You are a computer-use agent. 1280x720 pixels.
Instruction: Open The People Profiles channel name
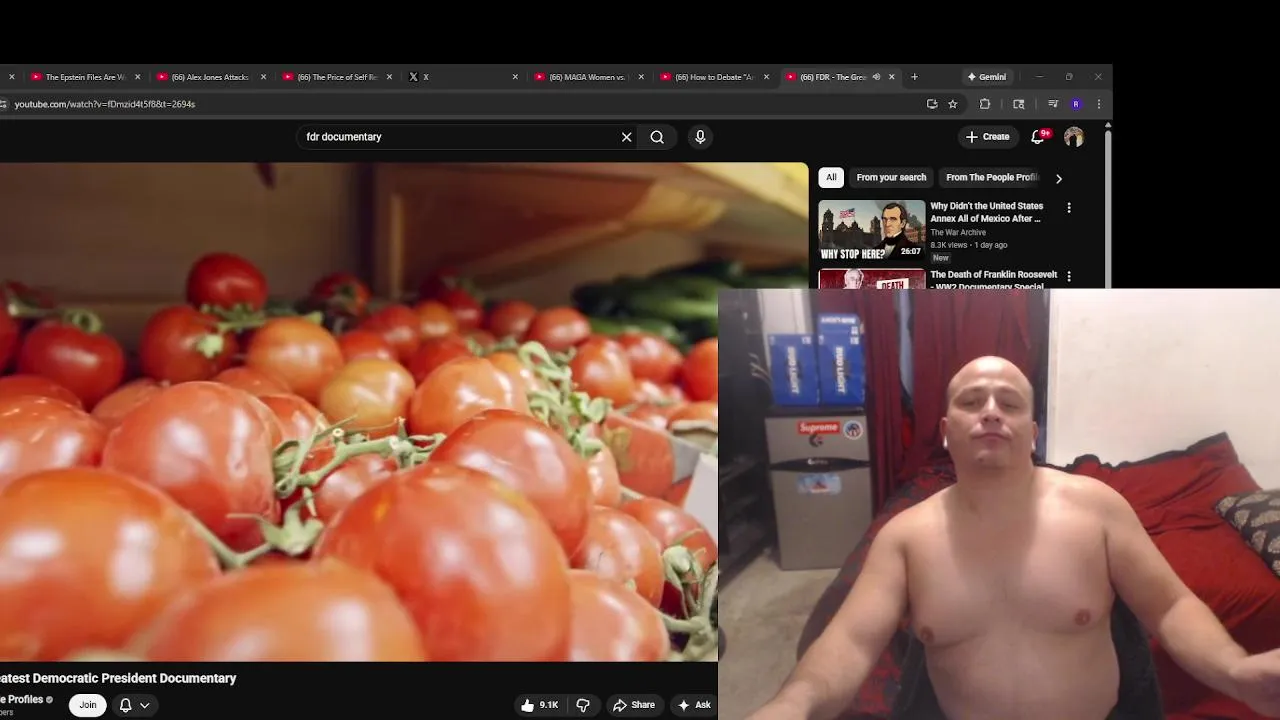point(22,700)
